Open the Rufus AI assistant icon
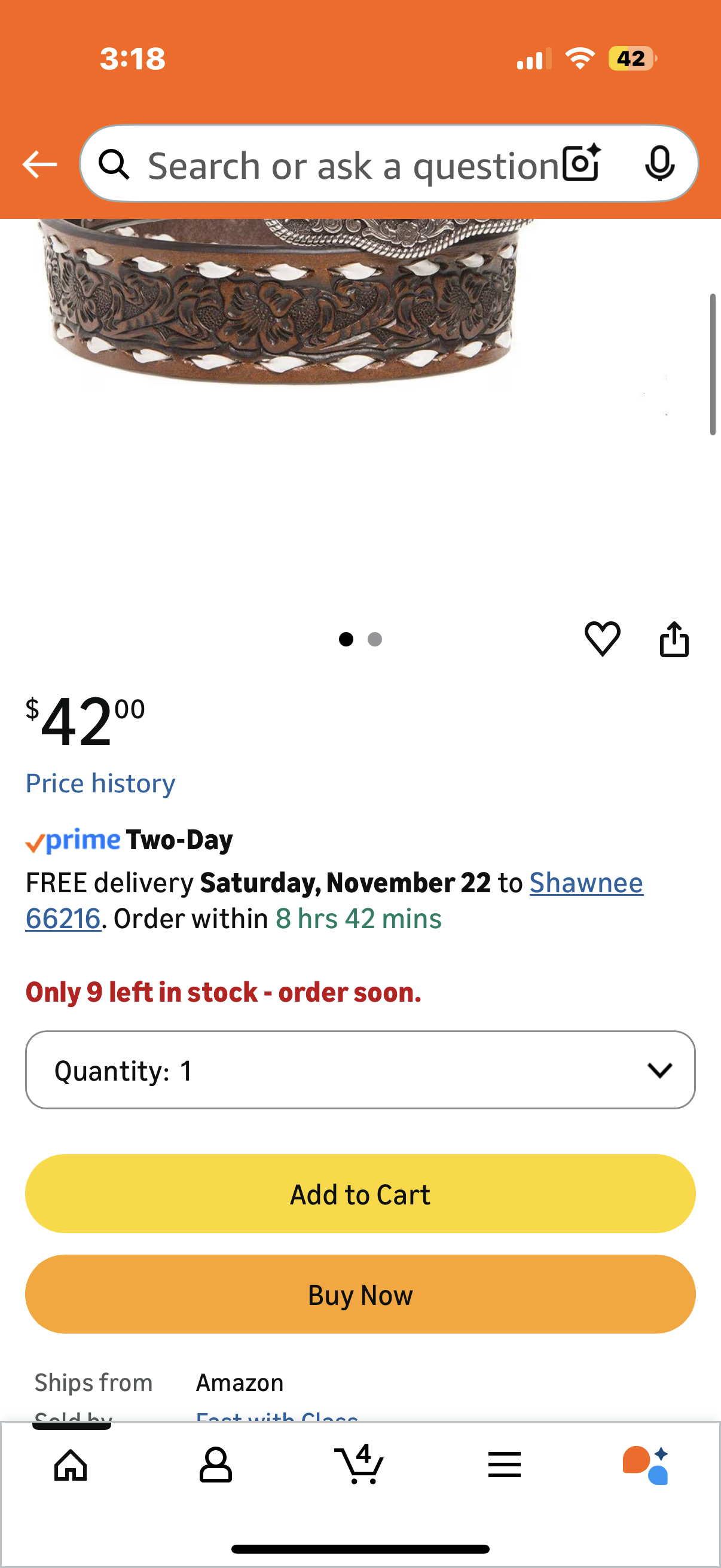The width and height of the screenshot is (721, 1568). click(645, 1465)
